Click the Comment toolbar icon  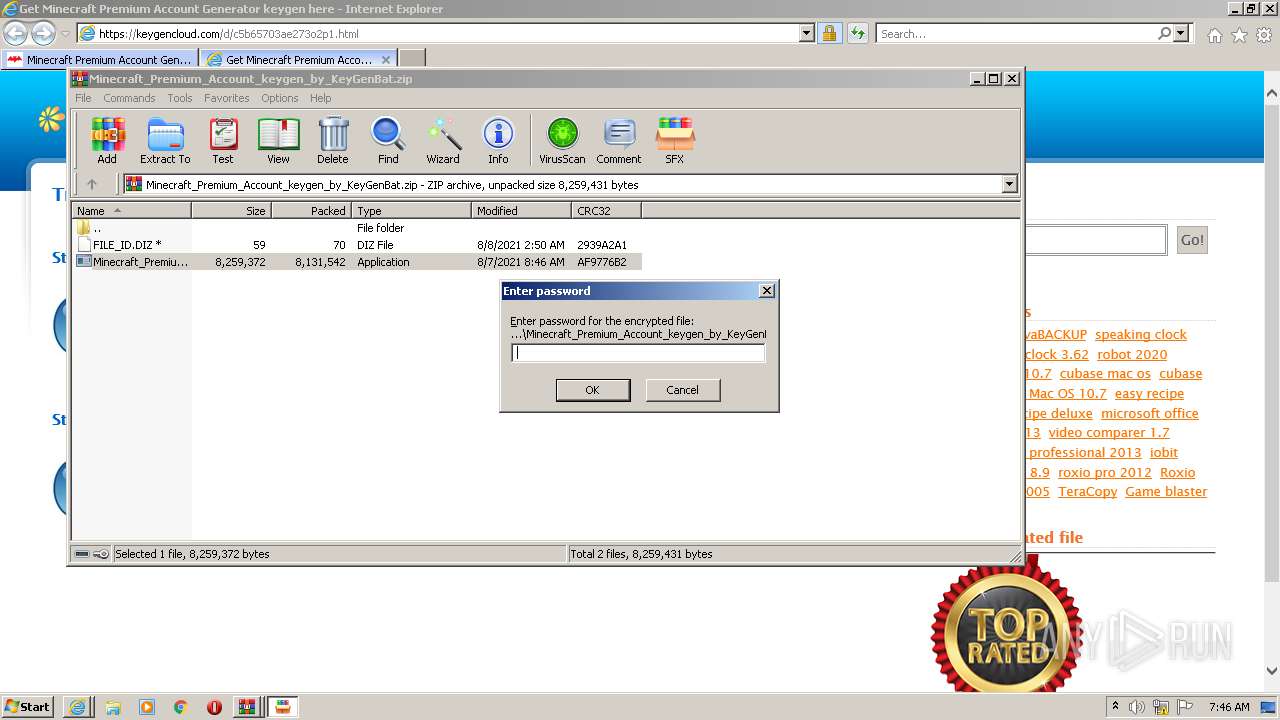pos(619,140)
